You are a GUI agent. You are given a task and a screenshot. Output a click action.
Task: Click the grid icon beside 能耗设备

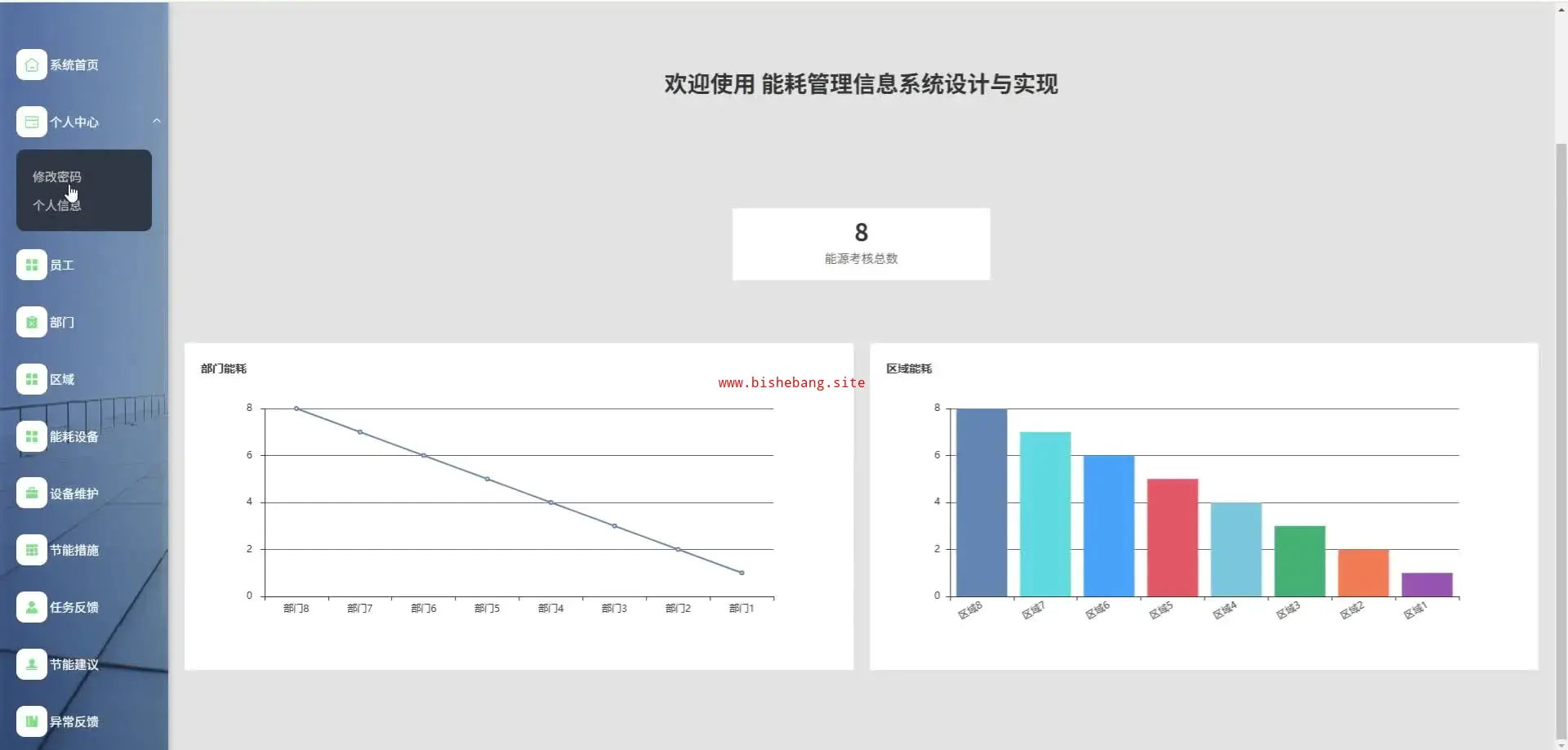(31, 436)
